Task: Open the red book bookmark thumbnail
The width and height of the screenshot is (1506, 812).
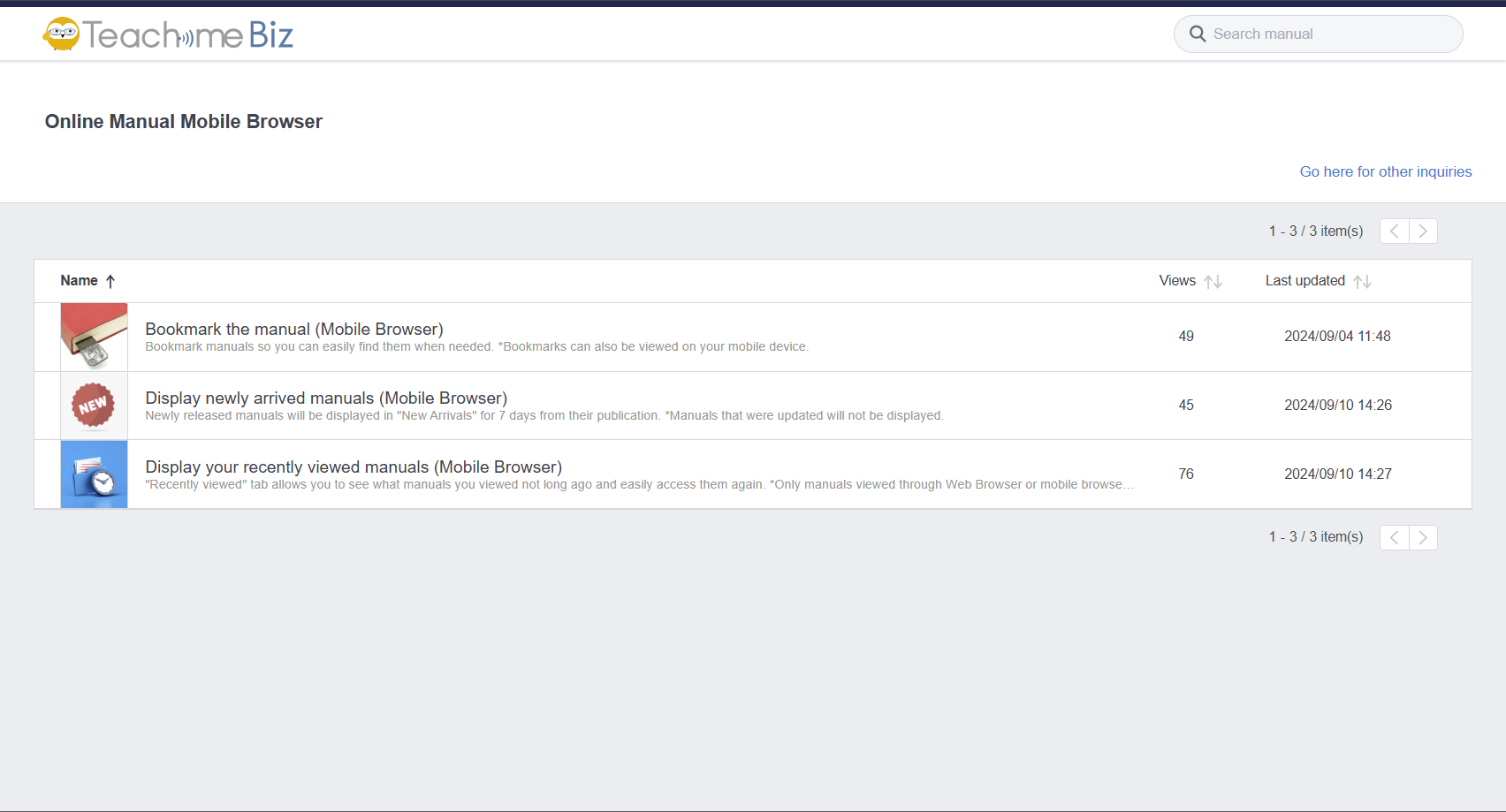Action: pos(94,337)
